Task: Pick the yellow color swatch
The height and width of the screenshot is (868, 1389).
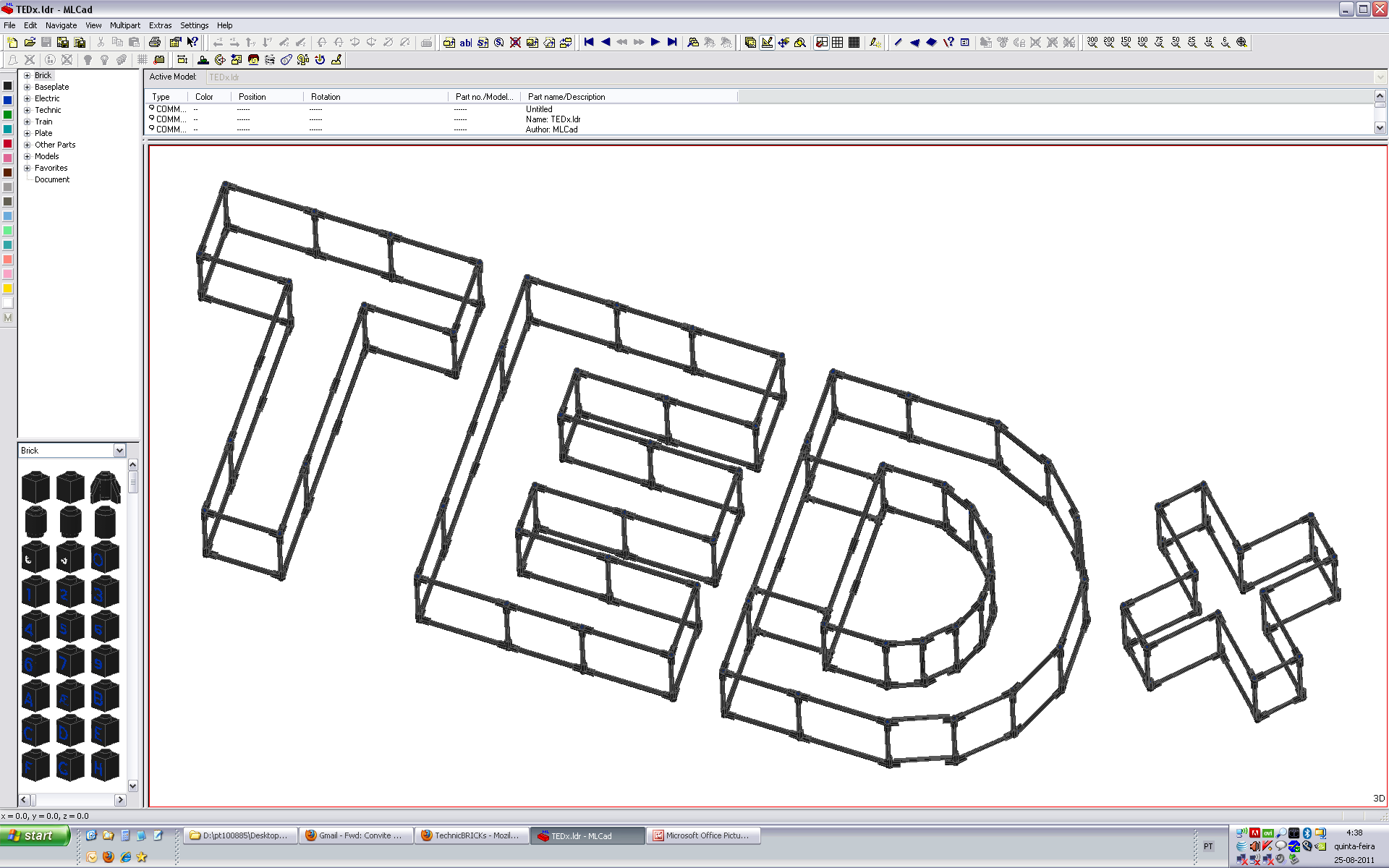Action: pyautogui.click(x=8, y=289)
